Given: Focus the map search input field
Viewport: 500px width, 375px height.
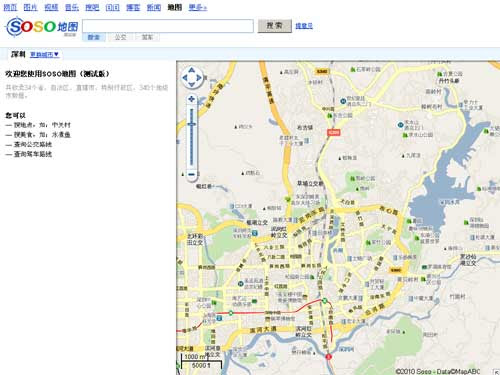Looking at the screenshot, I should click(168, 26).
